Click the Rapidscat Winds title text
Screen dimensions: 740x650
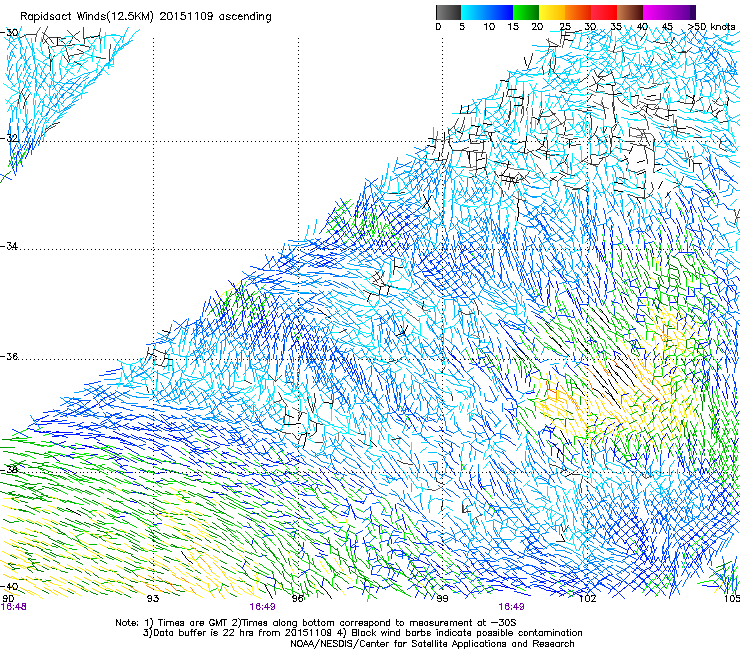point(145,17)
